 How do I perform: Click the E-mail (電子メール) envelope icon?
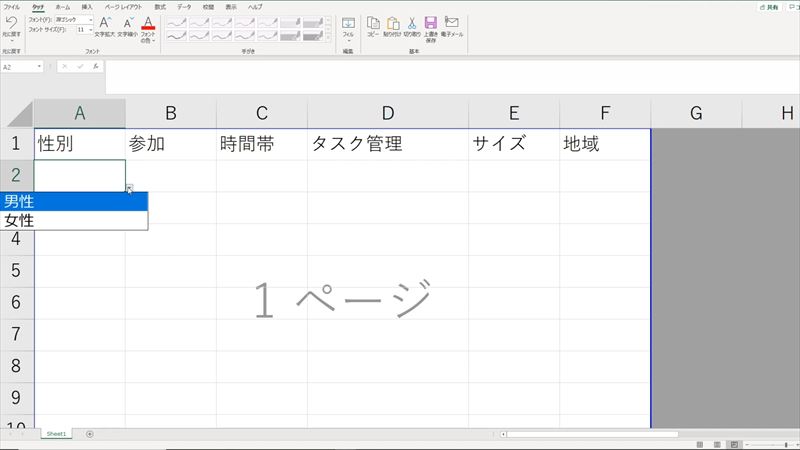451,23
